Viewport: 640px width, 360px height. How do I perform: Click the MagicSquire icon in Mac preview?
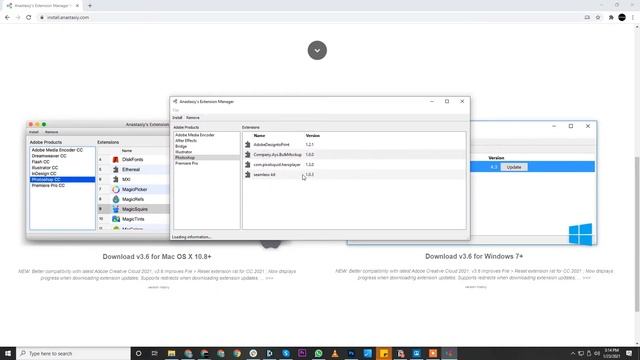coord(116,209)
